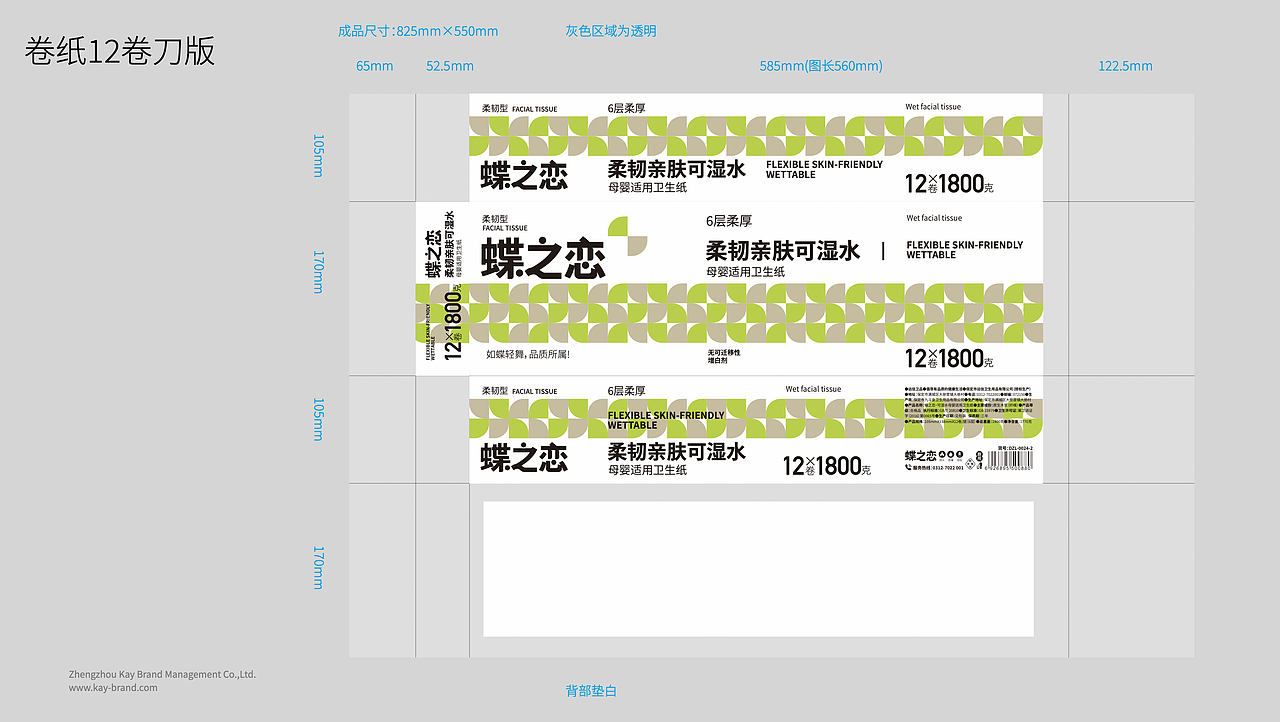Viewport: 1280px width, 722px height.
Task: Click FLEXIBLE SKIN-FRIENDLY WETTABLE overlapping the pattern band
Action: point(666,420)
